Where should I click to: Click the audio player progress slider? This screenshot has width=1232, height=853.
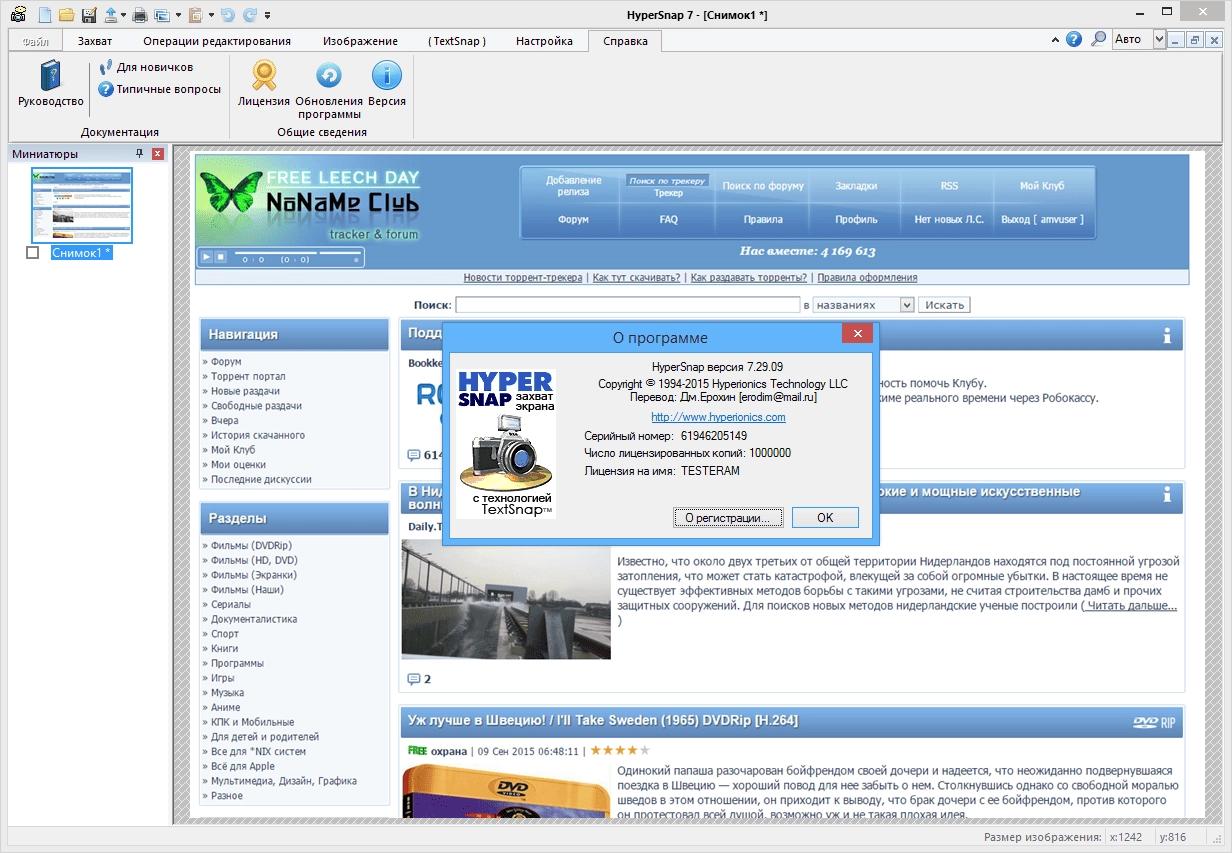click(275, 254)
